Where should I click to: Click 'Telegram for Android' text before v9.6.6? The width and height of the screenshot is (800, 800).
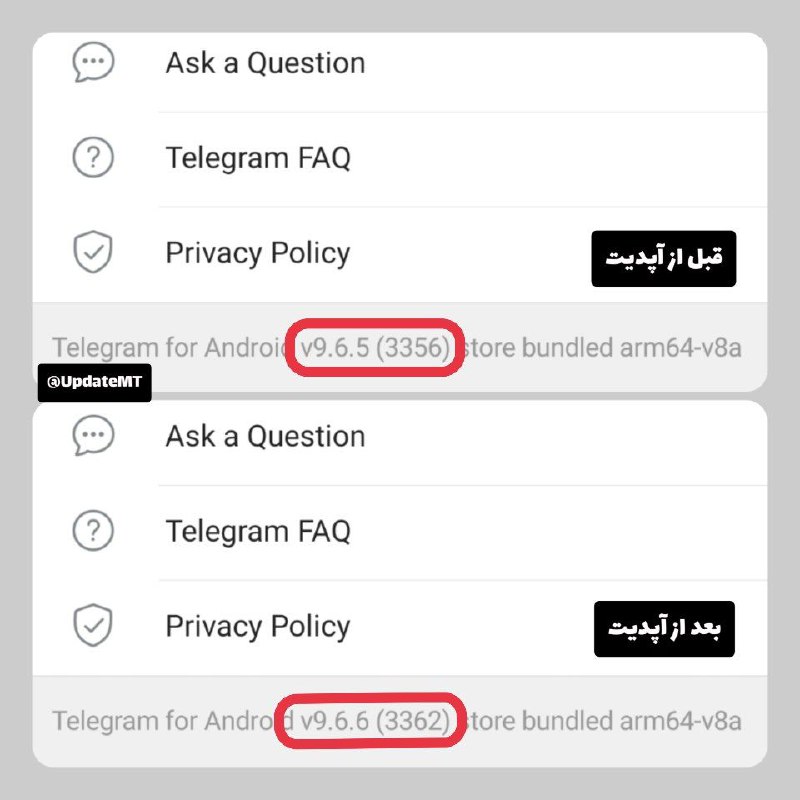pos(173,721)
